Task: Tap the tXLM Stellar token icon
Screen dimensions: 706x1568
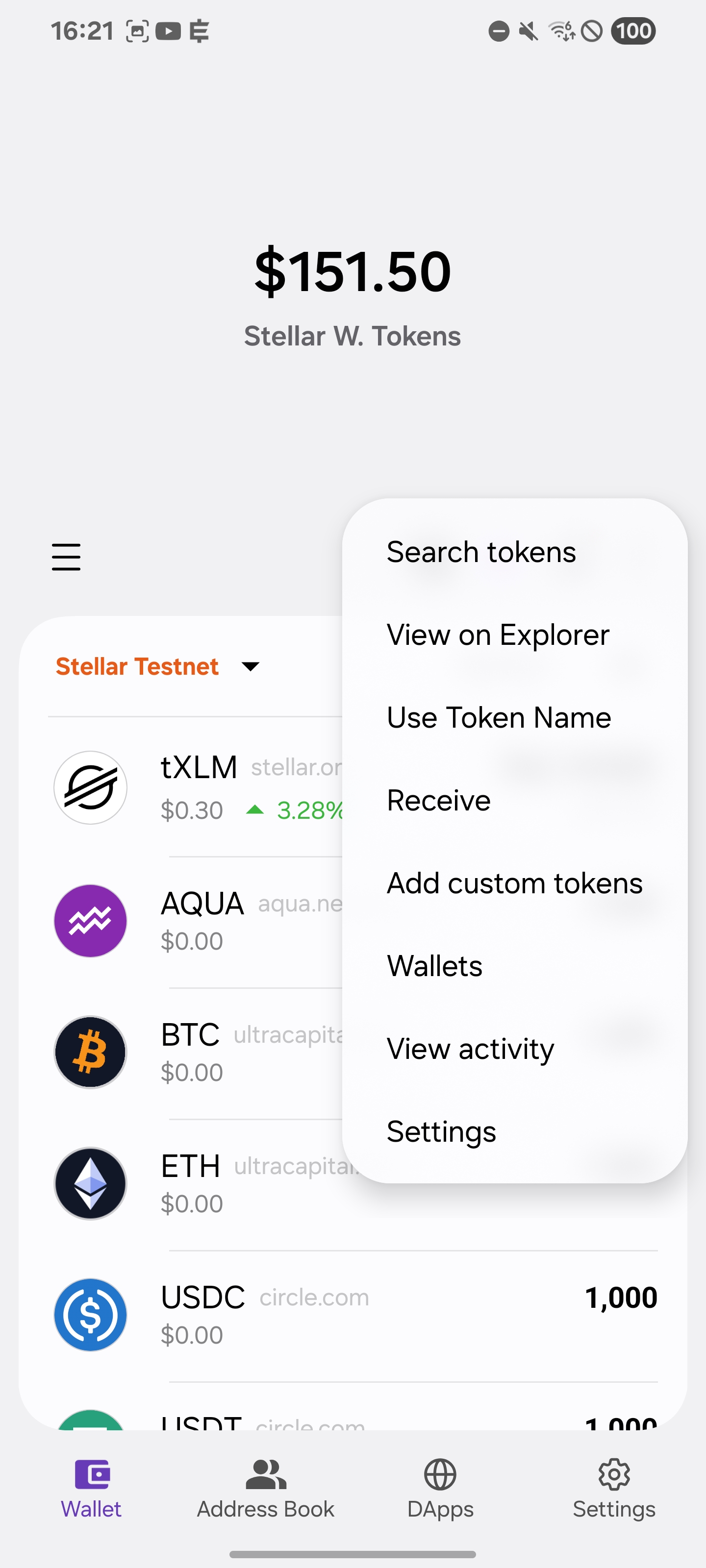Action: click(x=90, y=787)
